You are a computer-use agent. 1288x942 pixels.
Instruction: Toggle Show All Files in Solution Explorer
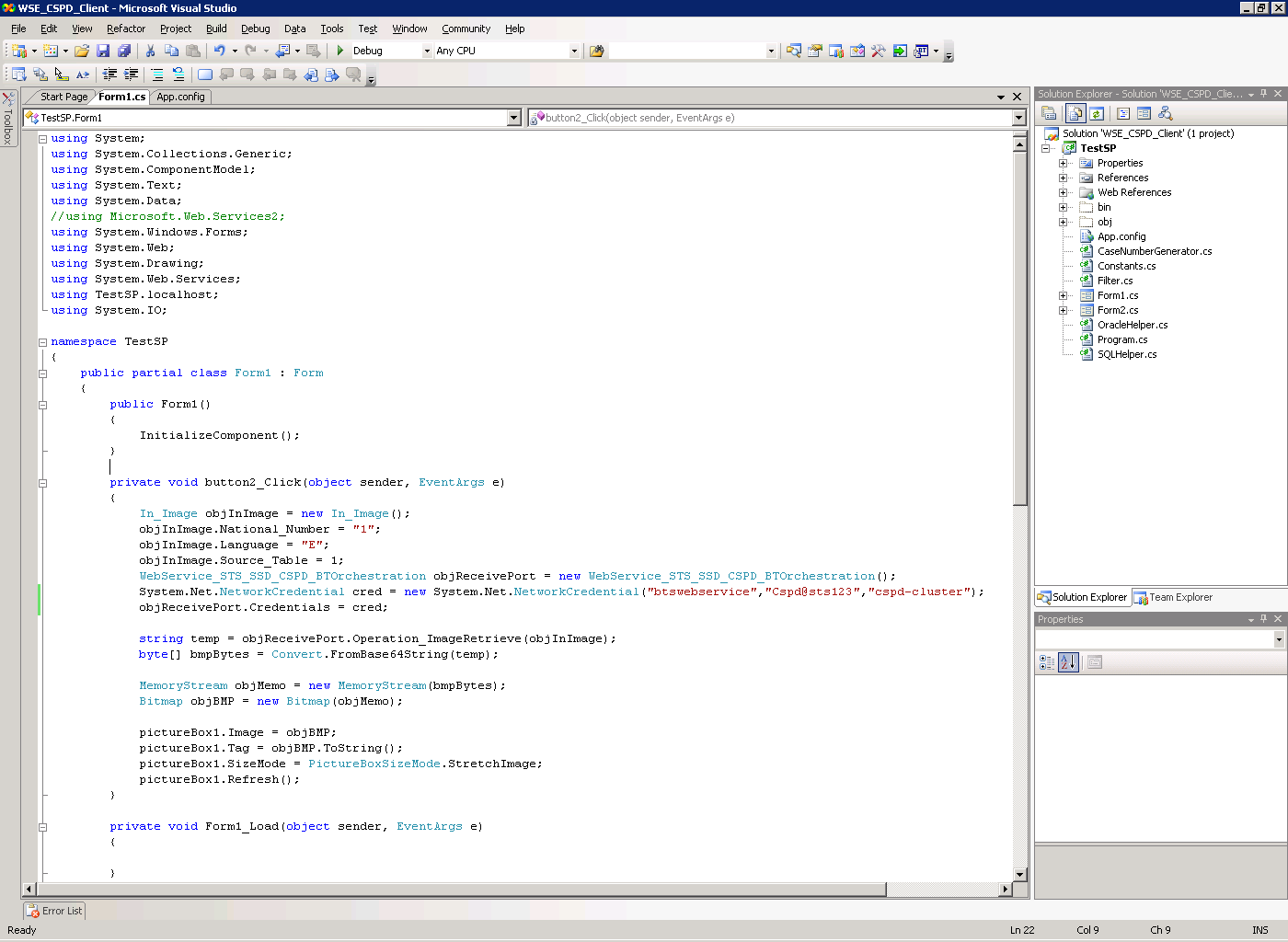(1075, 113)
